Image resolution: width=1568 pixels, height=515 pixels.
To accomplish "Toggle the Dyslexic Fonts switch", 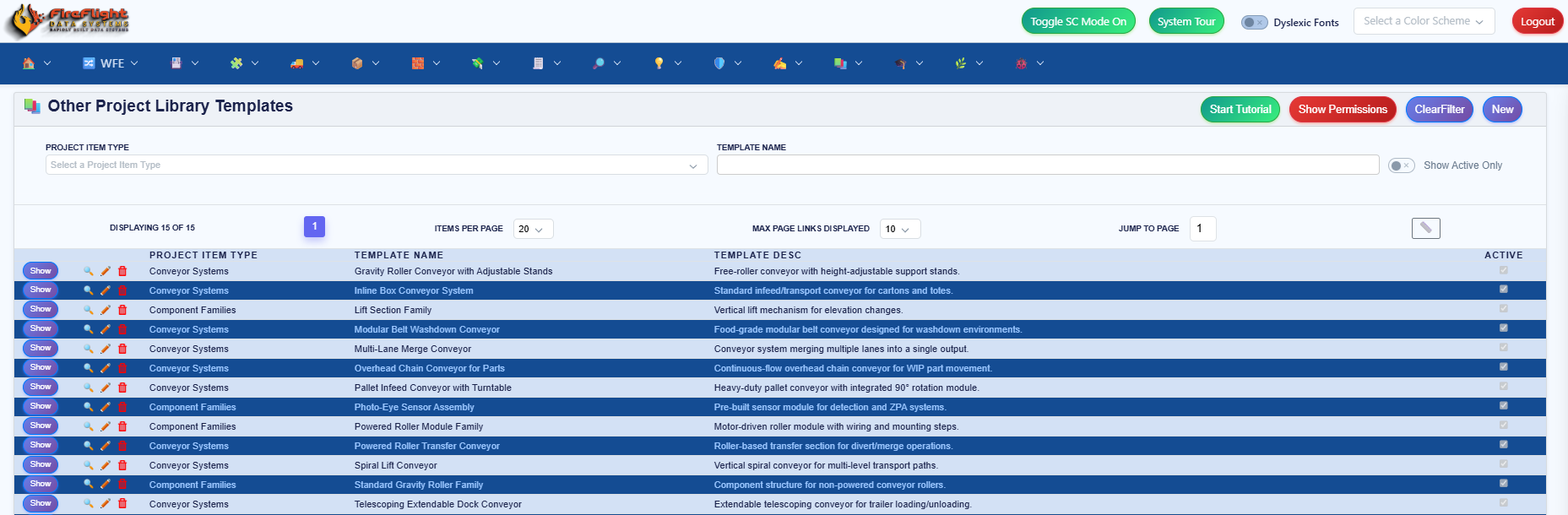I will (1254, 22).
